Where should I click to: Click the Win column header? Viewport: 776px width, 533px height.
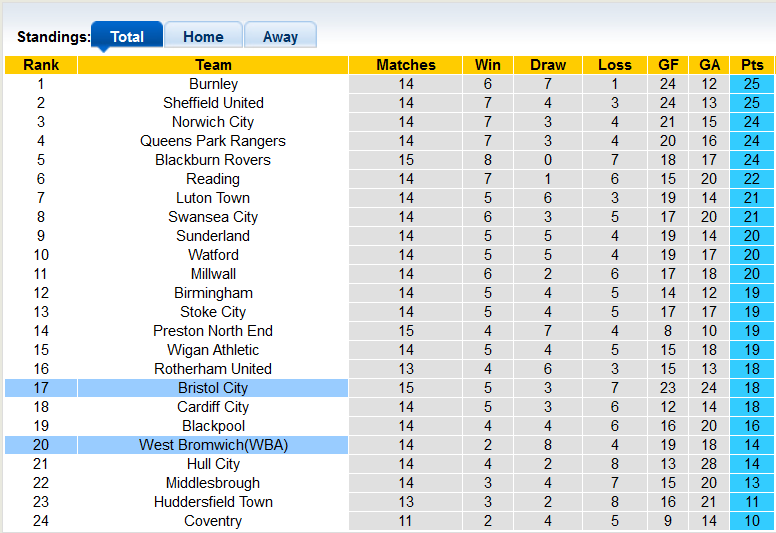click(488, 65)
